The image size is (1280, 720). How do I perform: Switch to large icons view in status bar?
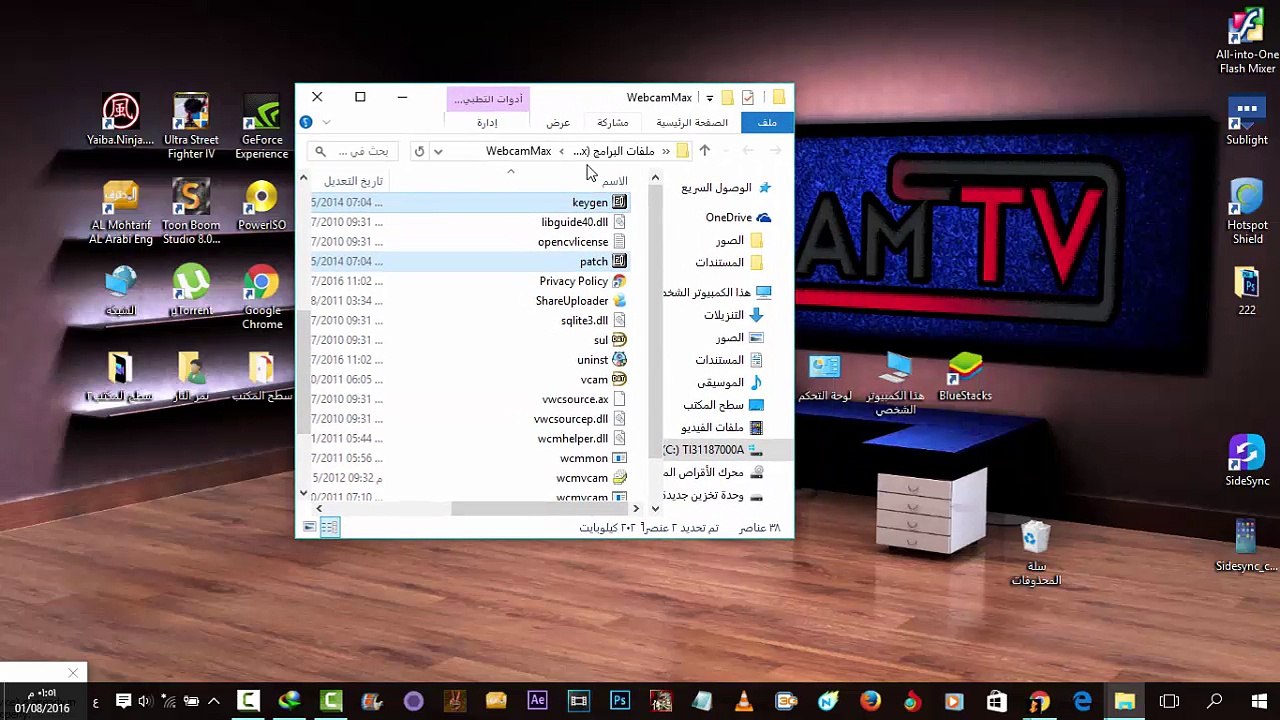pyautogui.click(x=310, y=527)
